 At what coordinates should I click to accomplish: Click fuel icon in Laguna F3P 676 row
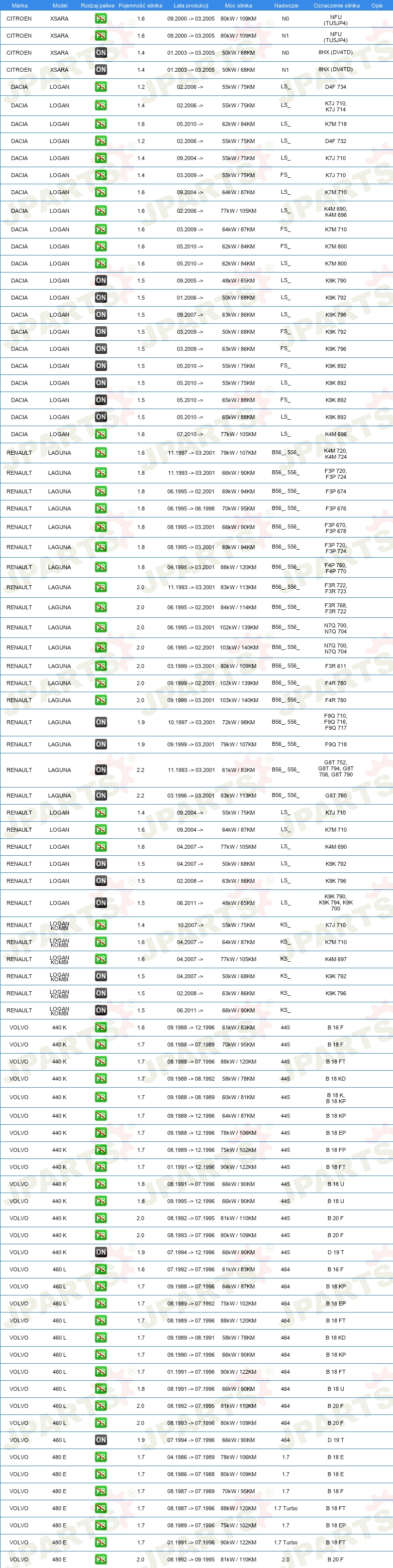pyautogui.click(x=101, y=508)
